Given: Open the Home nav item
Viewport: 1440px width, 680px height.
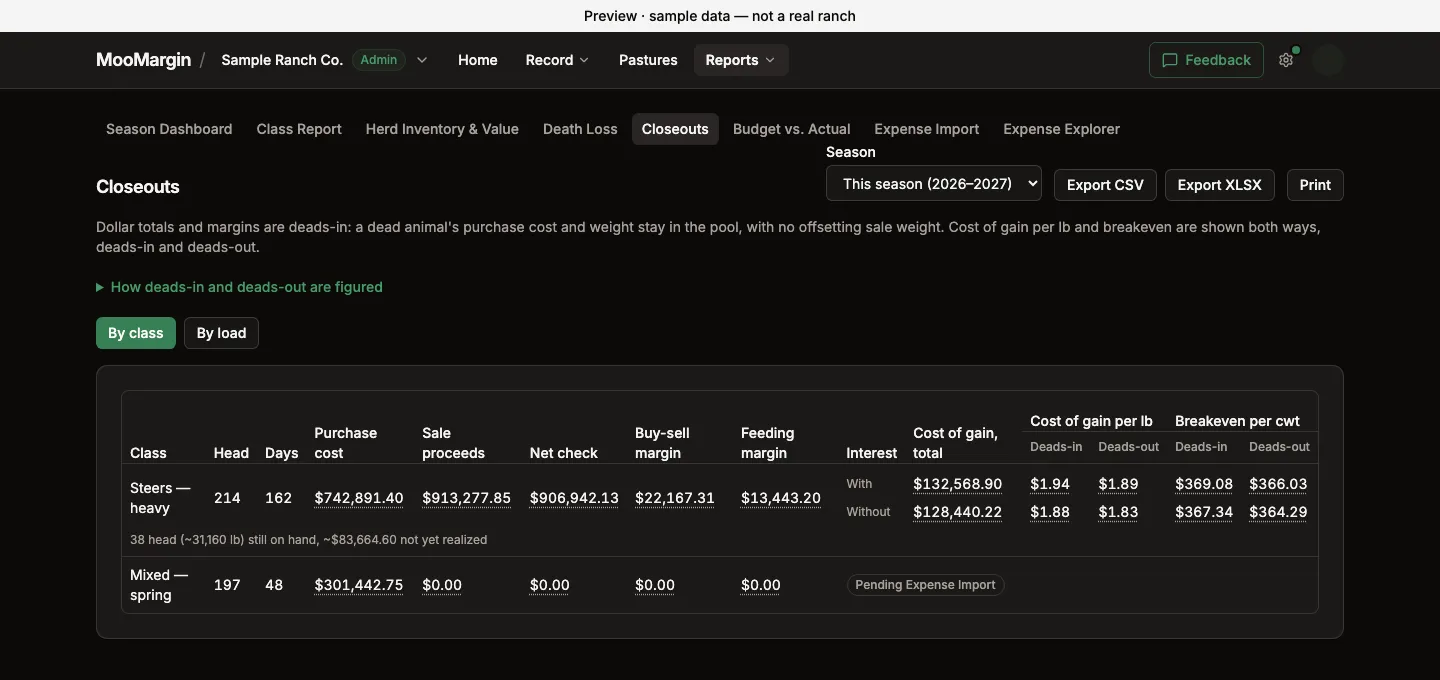Looking at the screenshot, I should (478, 60).
